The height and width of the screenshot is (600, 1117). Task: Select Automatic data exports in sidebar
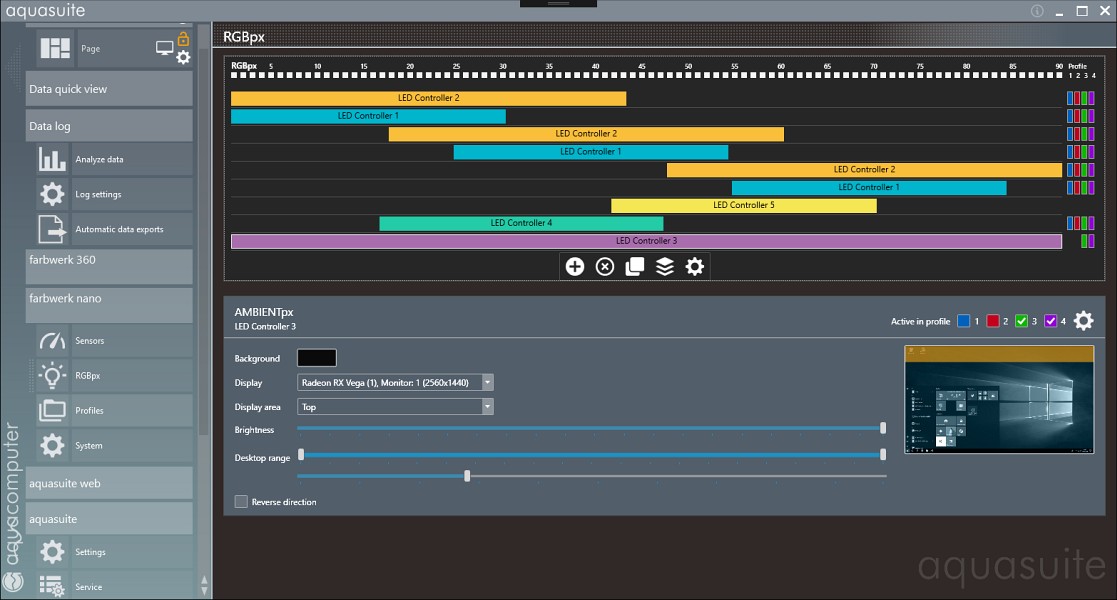tap(119, 230)
